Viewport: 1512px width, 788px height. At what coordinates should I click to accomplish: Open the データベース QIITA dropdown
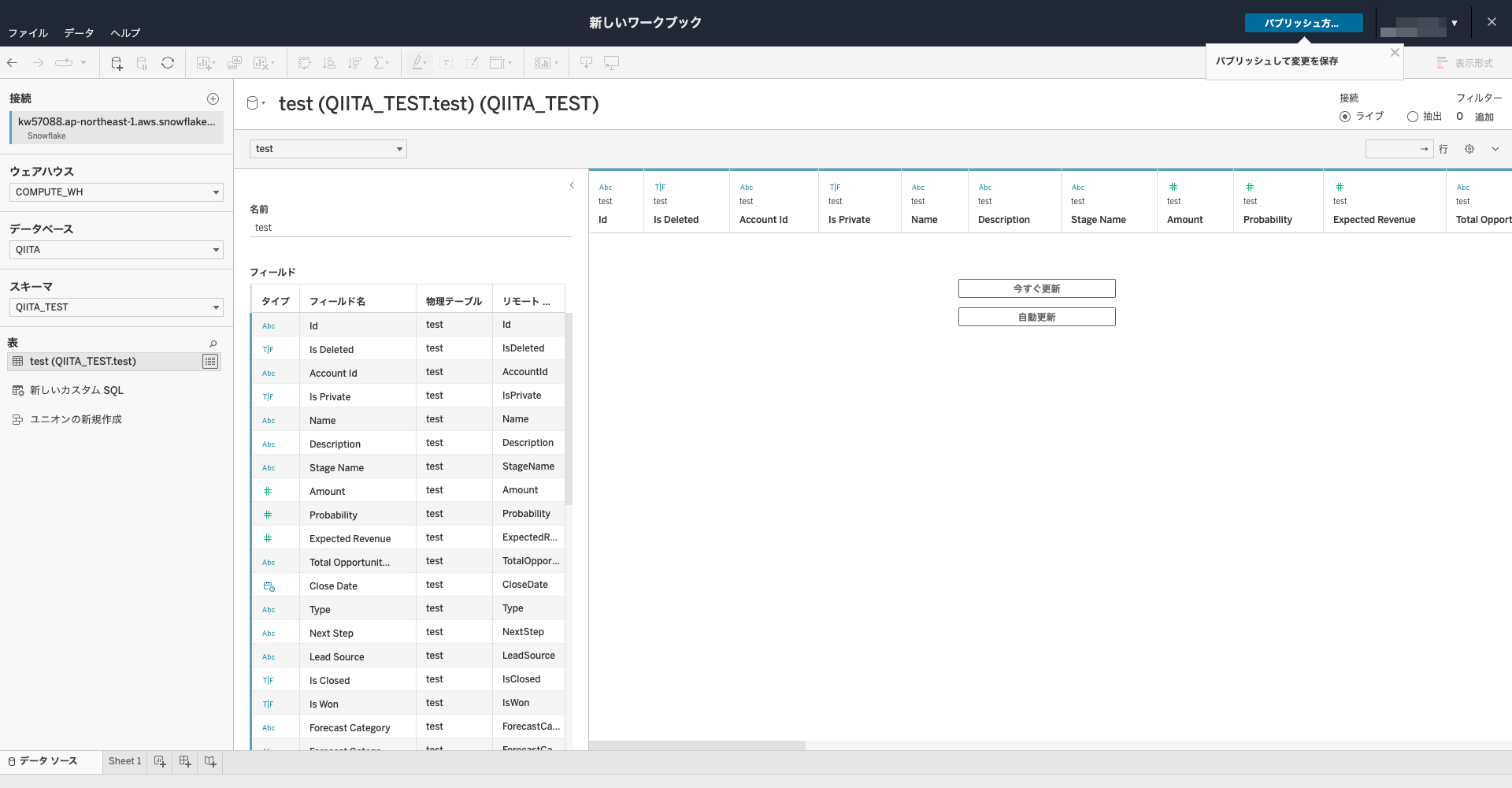(117, 250)
